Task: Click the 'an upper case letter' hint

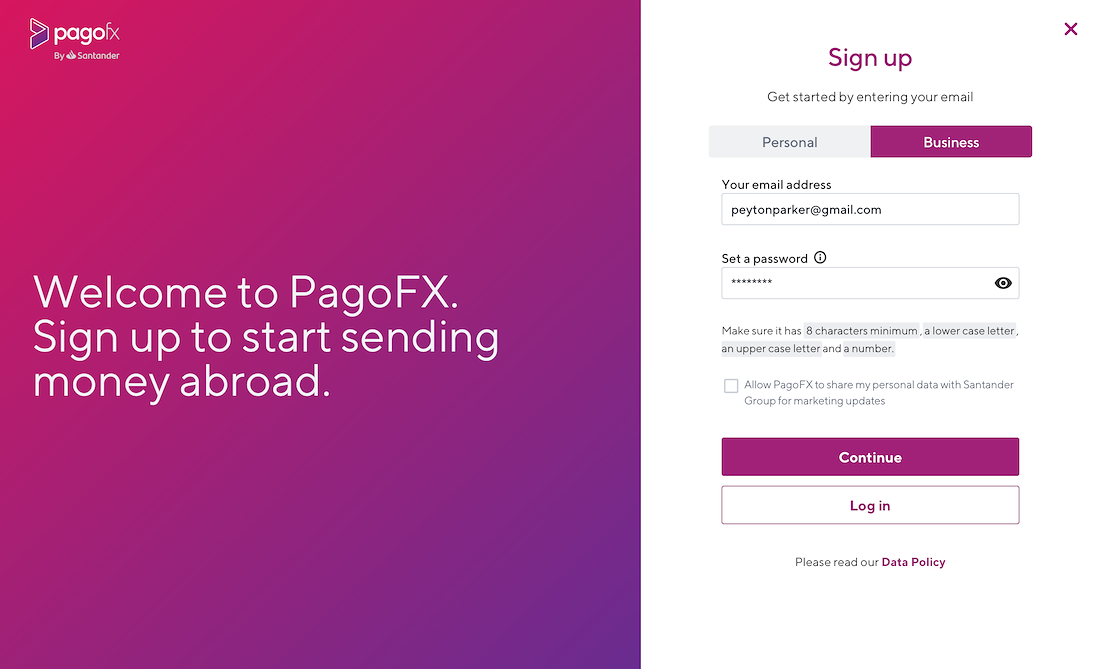Action: (x=771, y=349)
